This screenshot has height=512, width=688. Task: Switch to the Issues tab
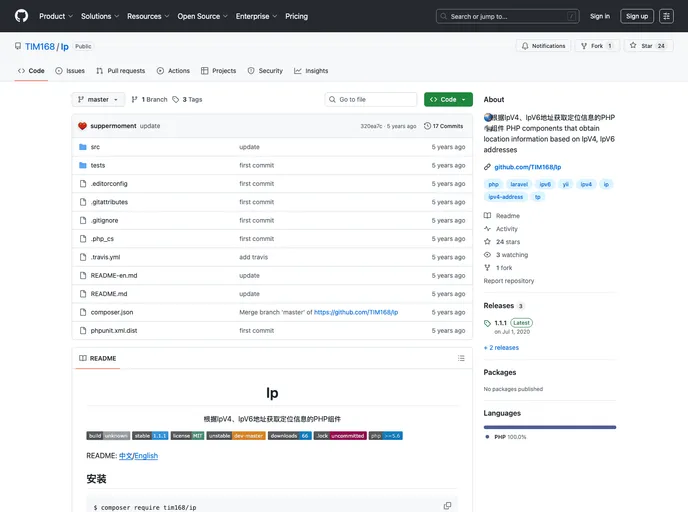70,71
